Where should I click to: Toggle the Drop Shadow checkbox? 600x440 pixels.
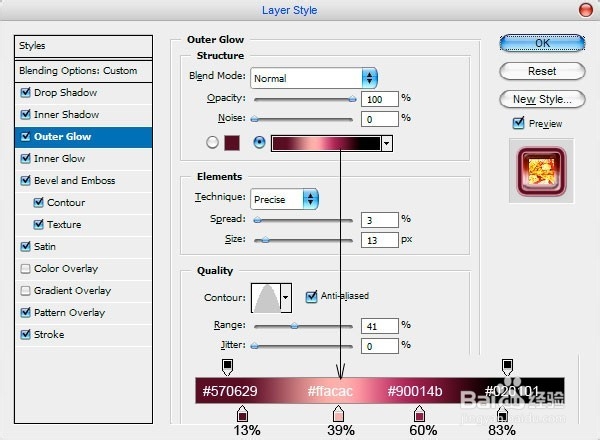pos(25,92)
